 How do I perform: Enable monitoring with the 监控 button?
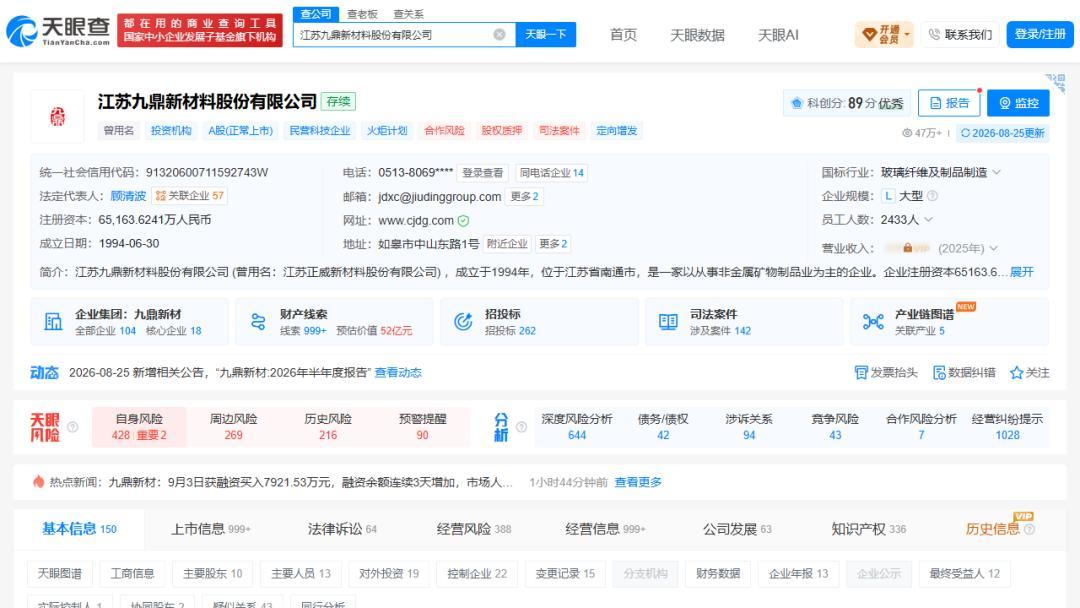[1018, 103]
